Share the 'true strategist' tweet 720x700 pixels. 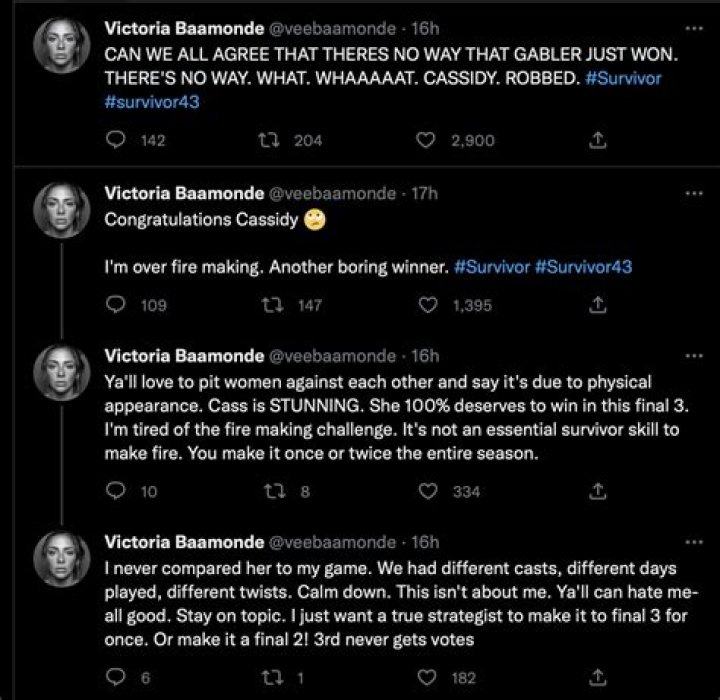click(598, 677)
